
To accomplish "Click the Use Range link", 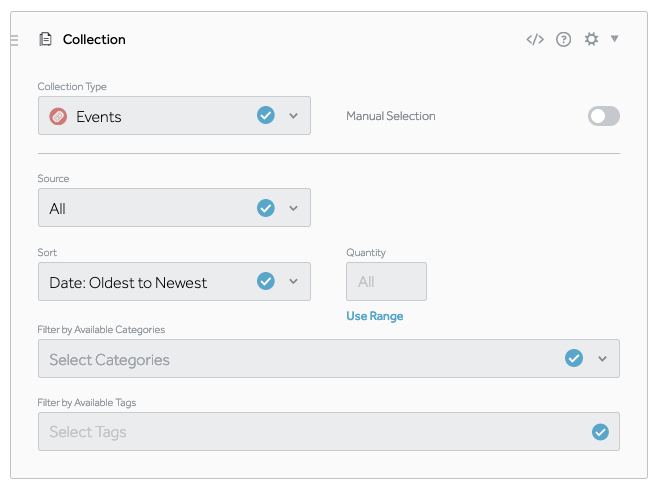I will coord(375,316).
